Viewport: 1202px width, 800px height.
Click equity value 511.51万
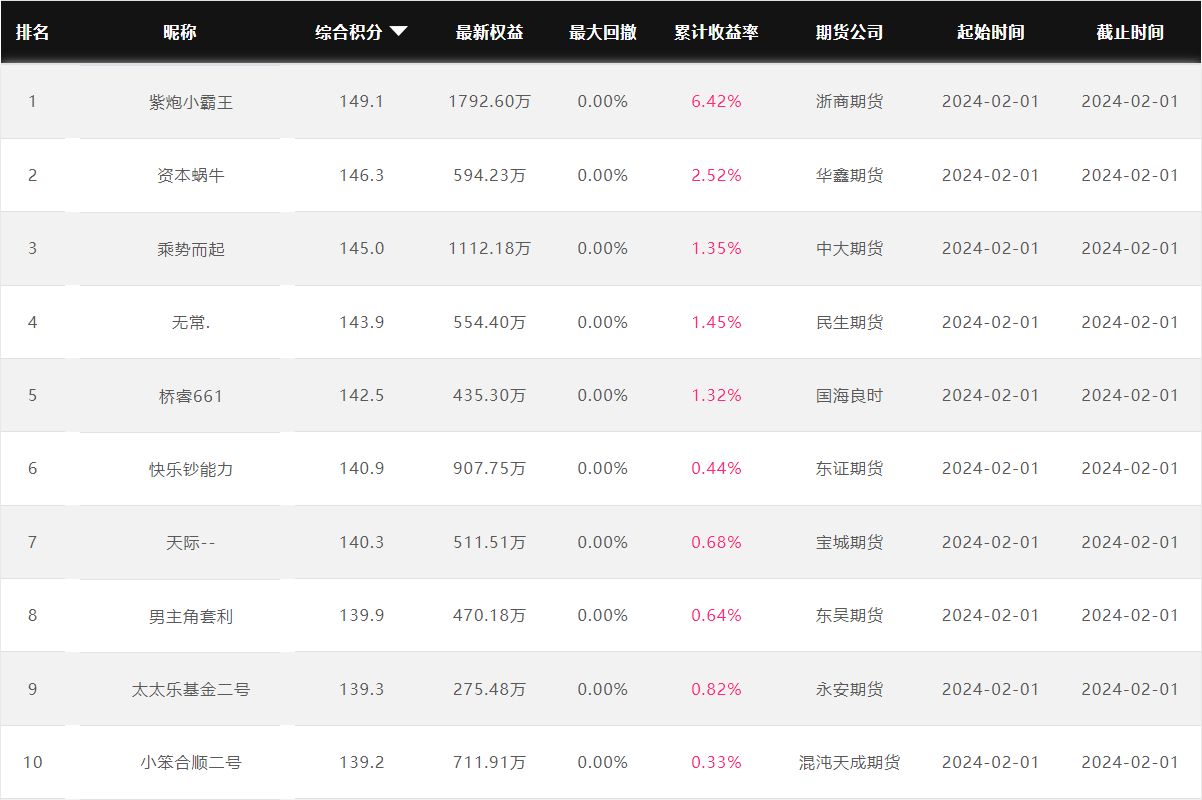pyautogui.click(x=489, y=542)
